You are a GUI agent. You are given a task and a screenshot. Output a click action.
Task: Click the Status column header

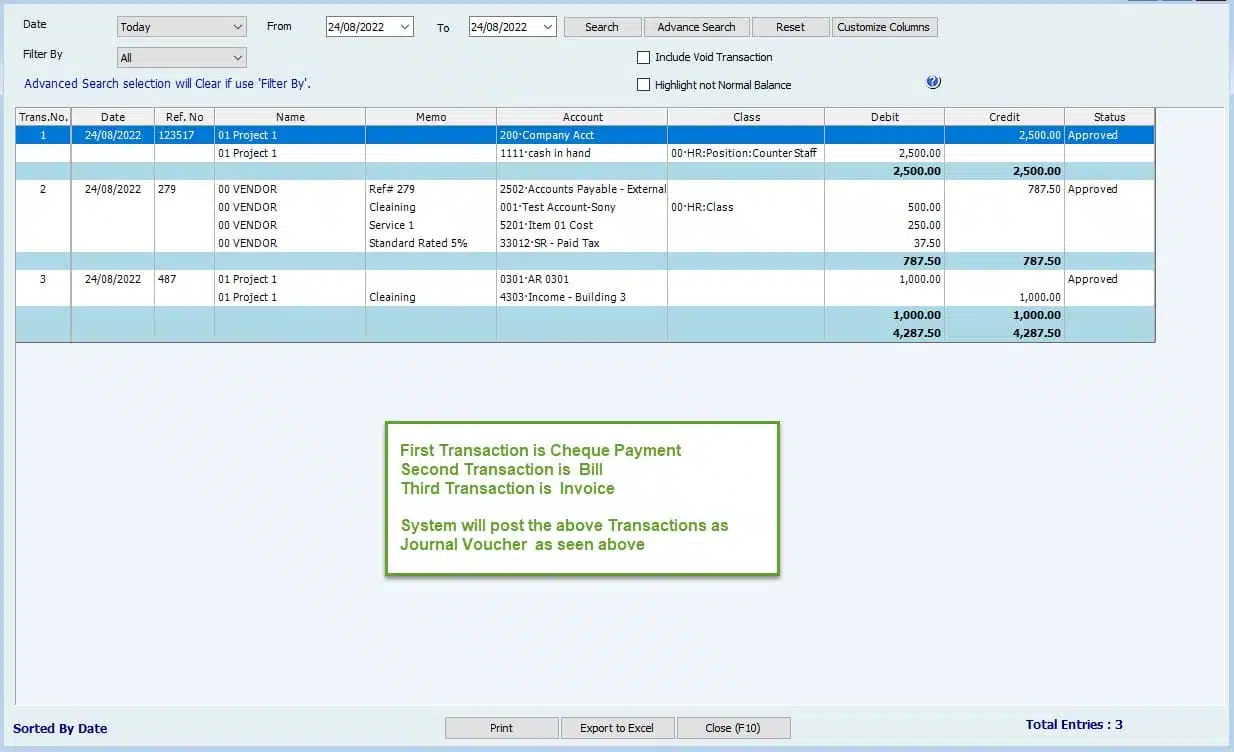coord(1110,117)
